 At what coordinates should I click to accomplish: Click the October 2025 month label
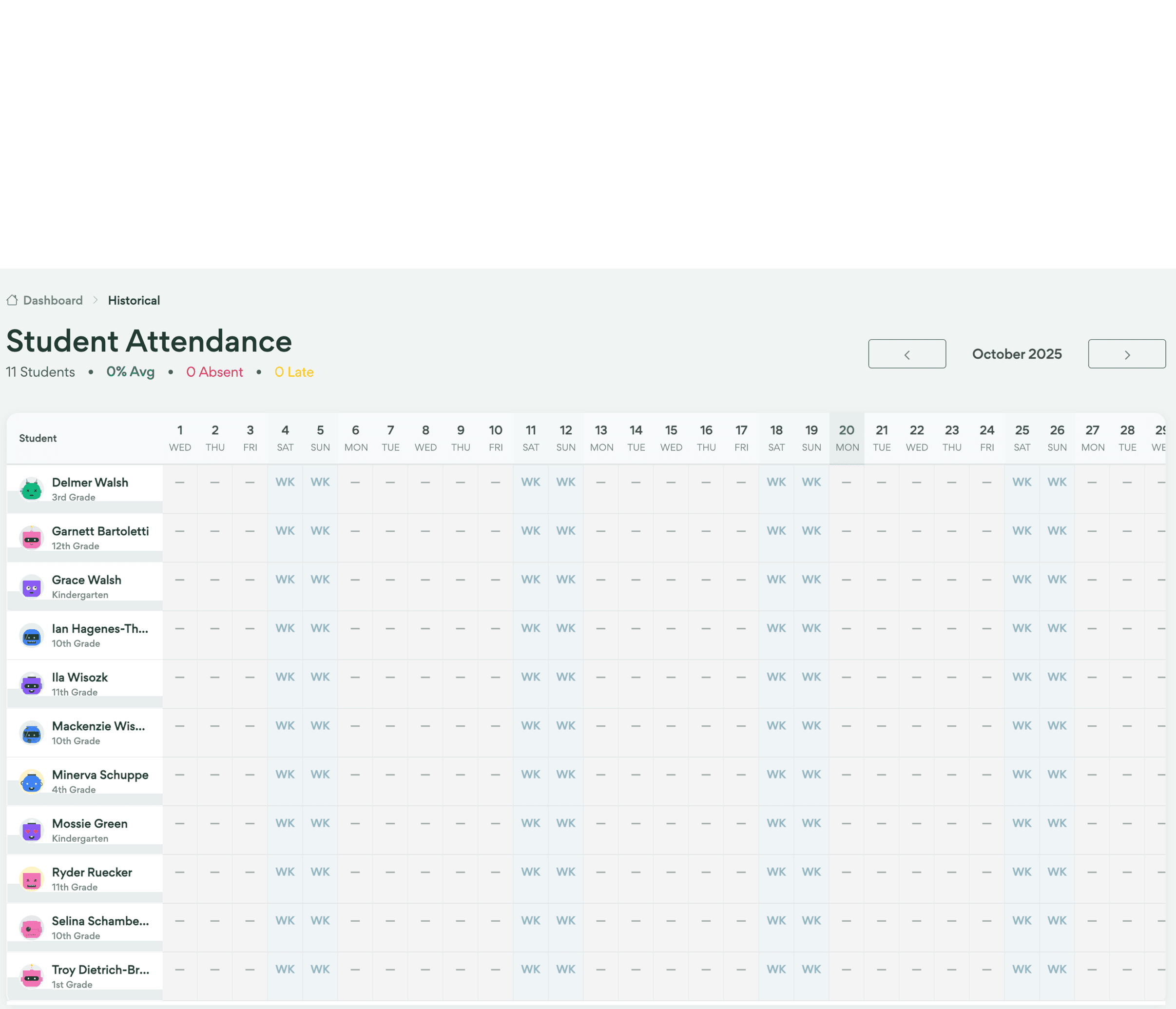[1017, 354]
